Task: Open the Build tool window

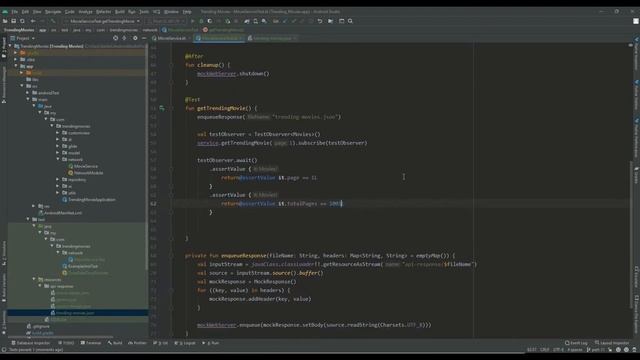Action: click(x=115, y=343)
